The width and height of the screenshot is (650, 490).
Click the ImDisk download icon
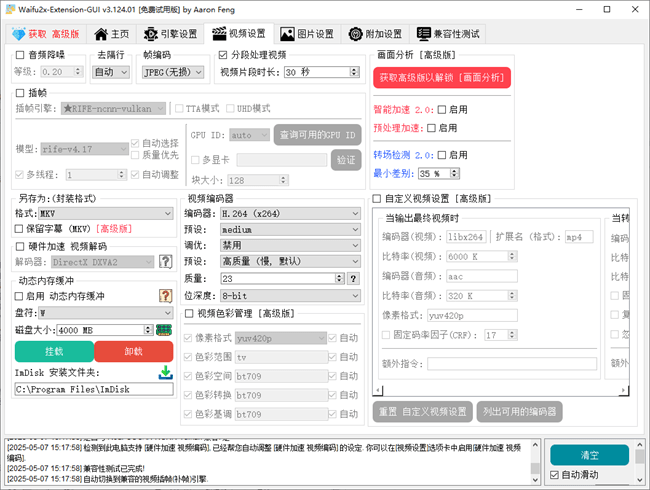click(165, 373)
